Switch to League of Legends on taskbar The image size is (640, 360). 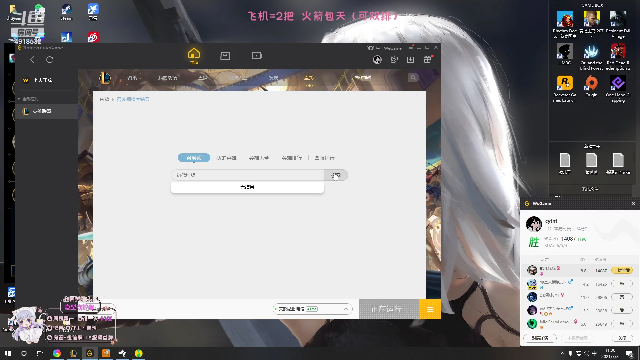[73, 353]
